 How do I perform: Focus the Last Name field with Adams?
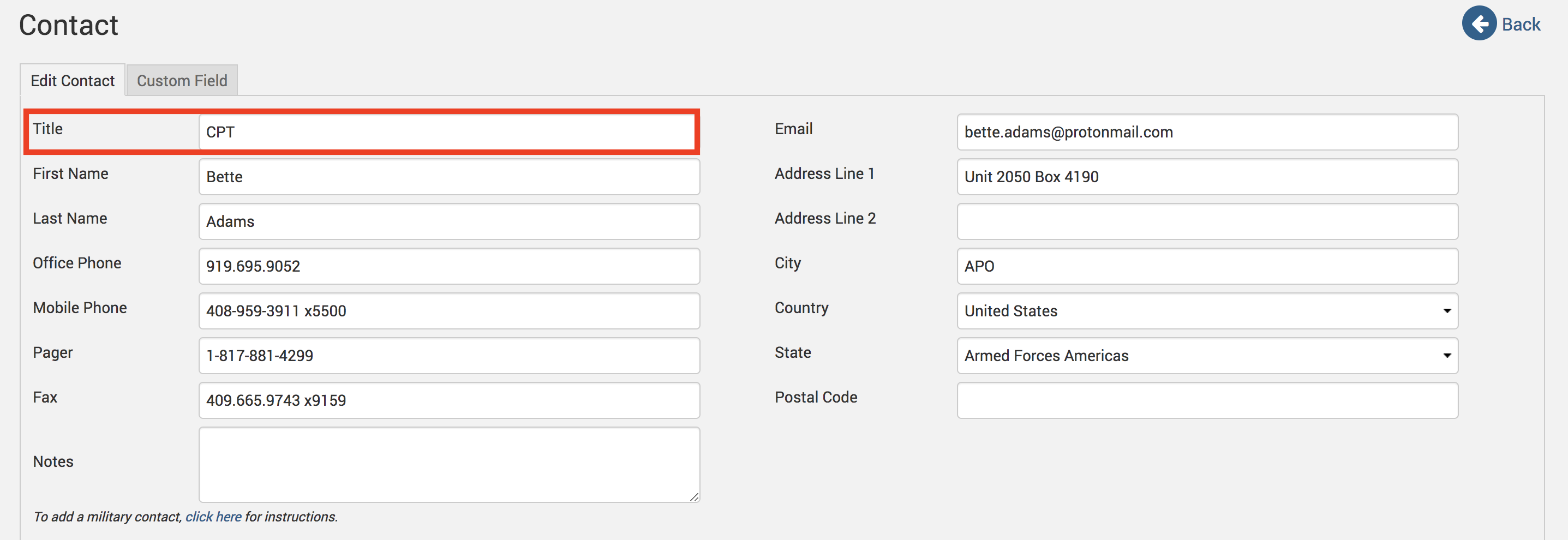449,221
